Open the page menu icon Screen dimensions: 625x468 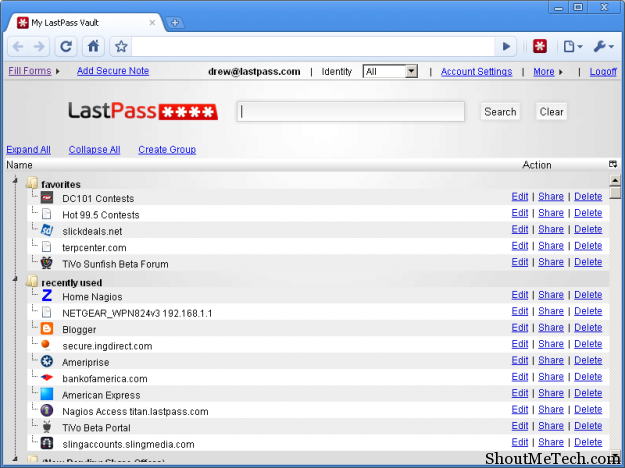click(573, 47)
